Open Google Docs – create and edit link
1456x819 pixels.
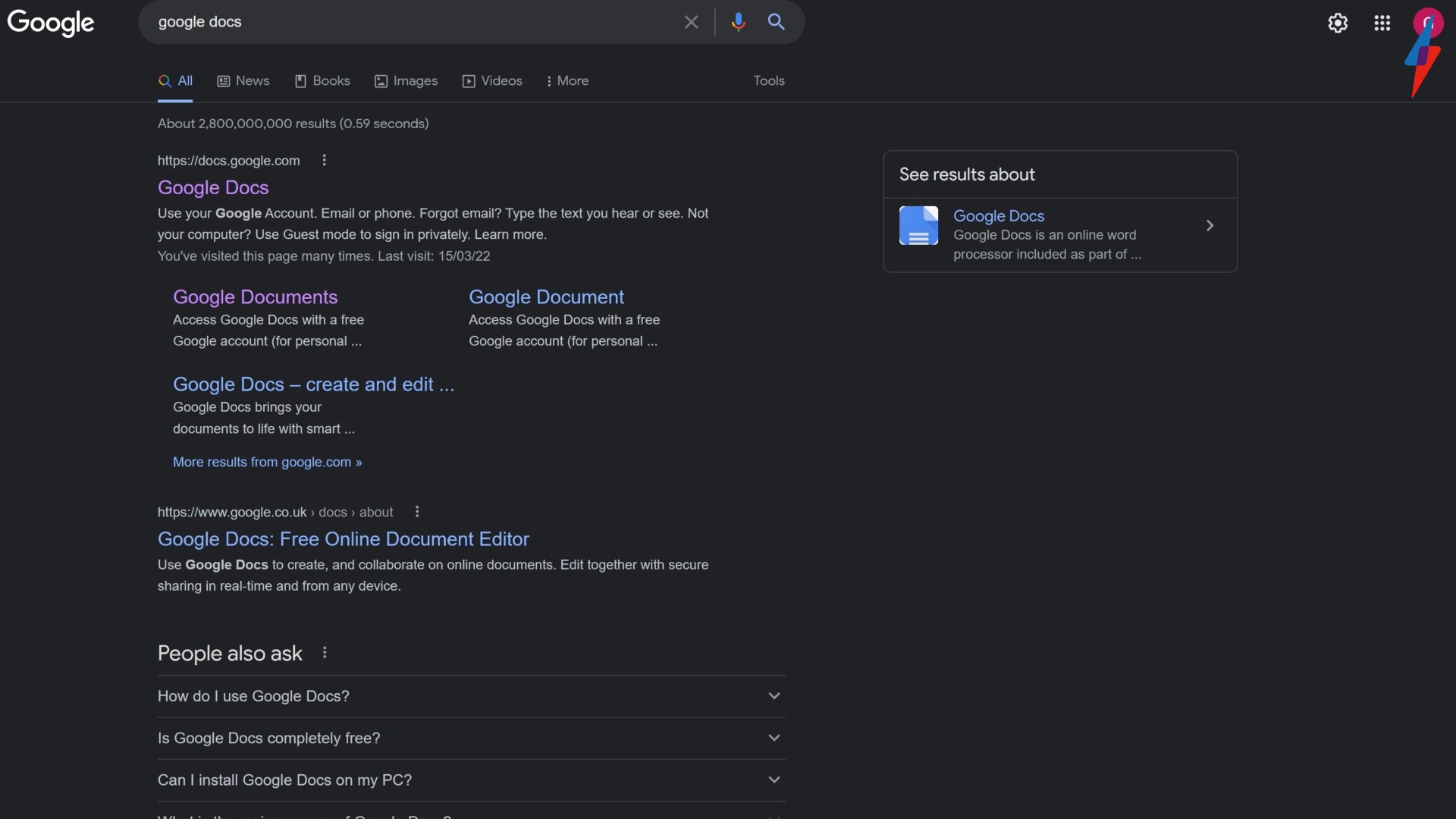tap(314, 384)
